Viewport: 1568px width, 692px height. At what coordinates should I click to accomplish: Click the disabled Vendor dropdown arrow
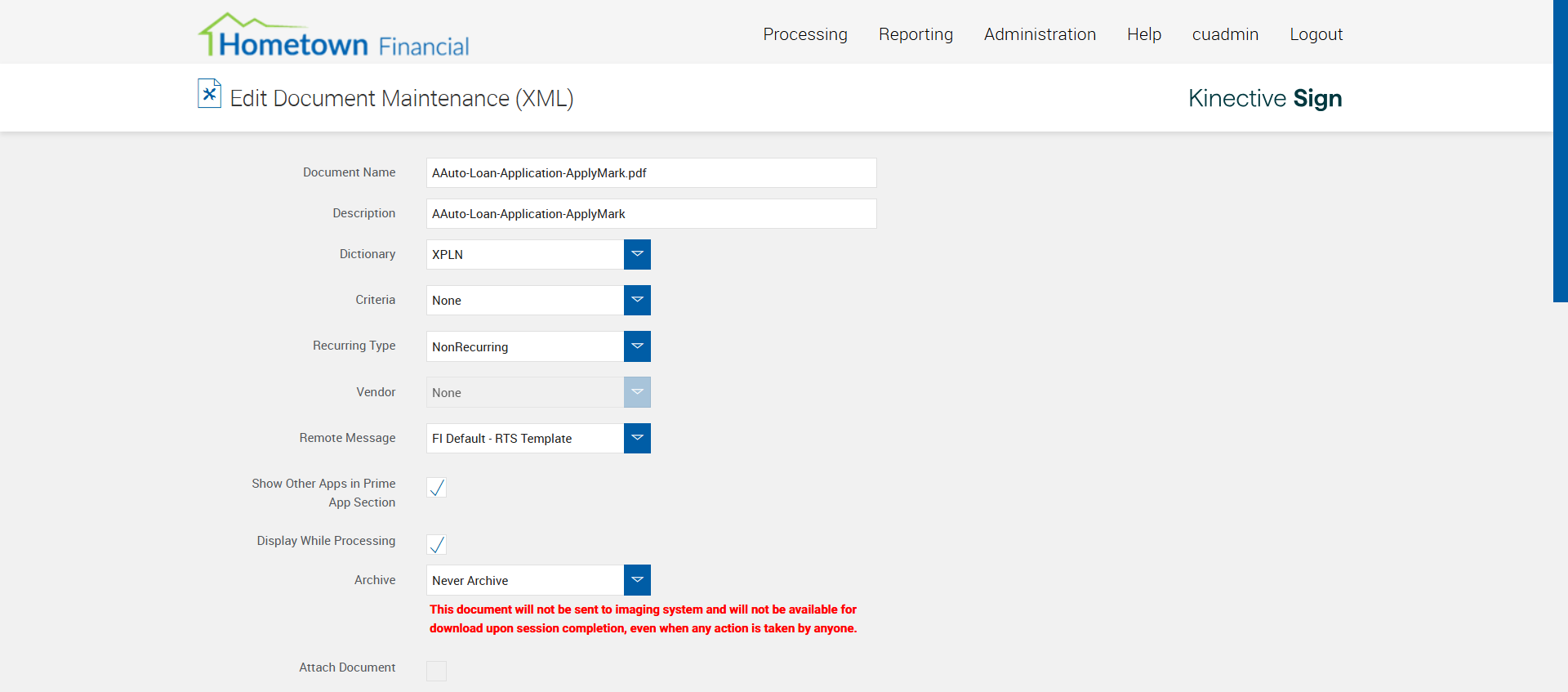[637, 392]
